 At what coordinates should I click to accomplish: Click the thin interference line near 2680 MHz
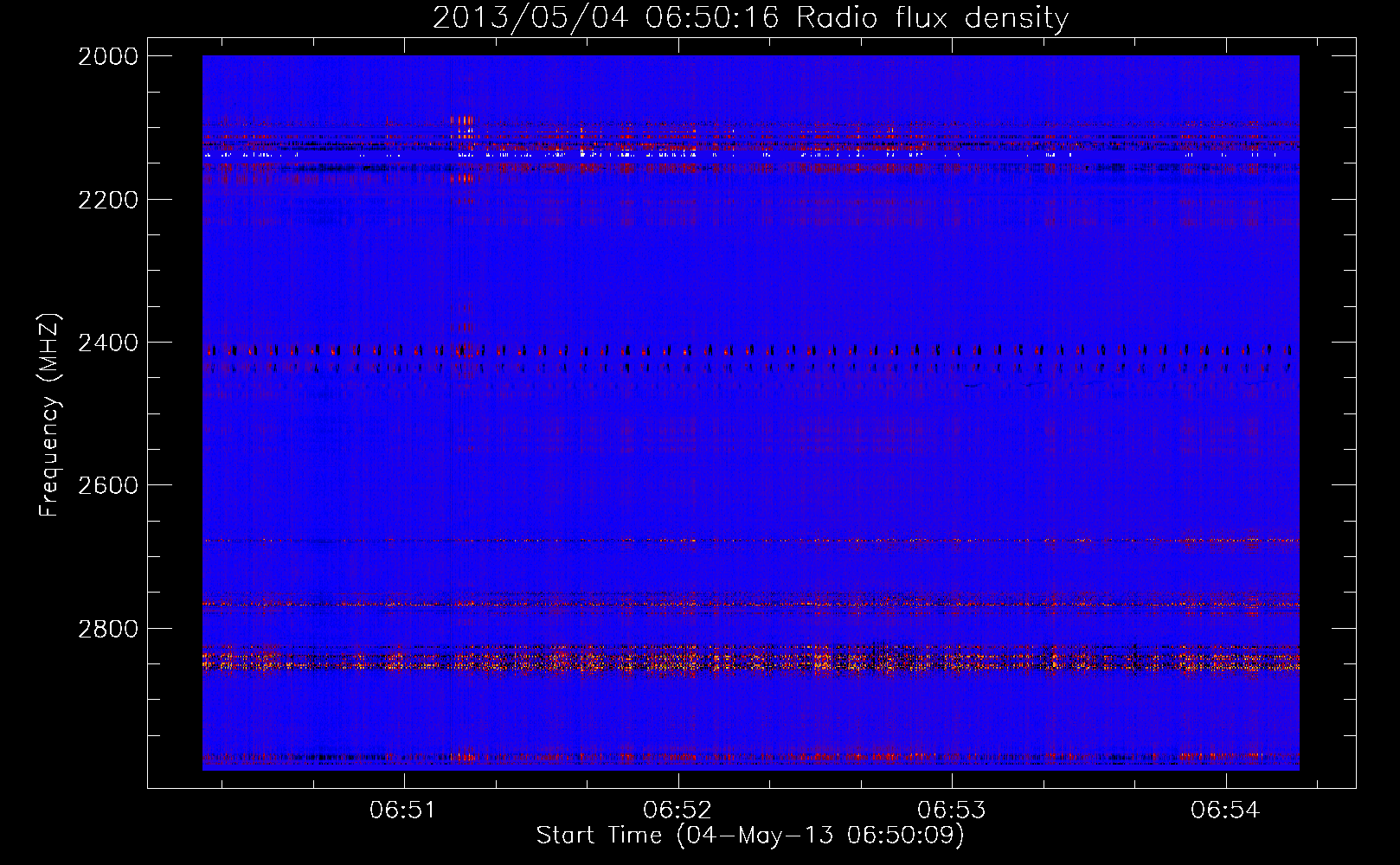click(744, 541)
